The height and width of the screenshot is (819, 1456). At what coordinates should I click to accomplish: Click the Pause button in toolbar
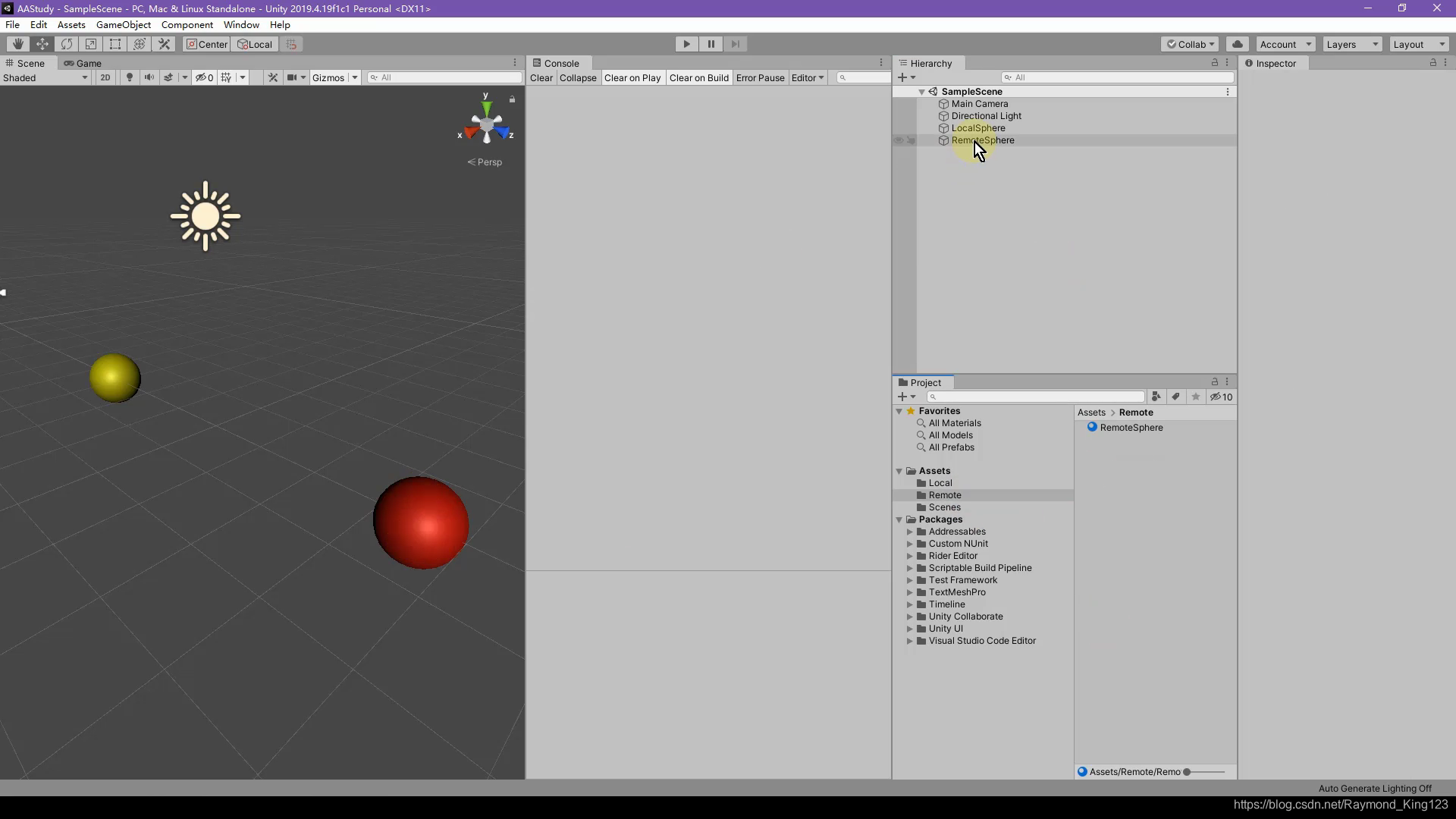tap(711, 43)
